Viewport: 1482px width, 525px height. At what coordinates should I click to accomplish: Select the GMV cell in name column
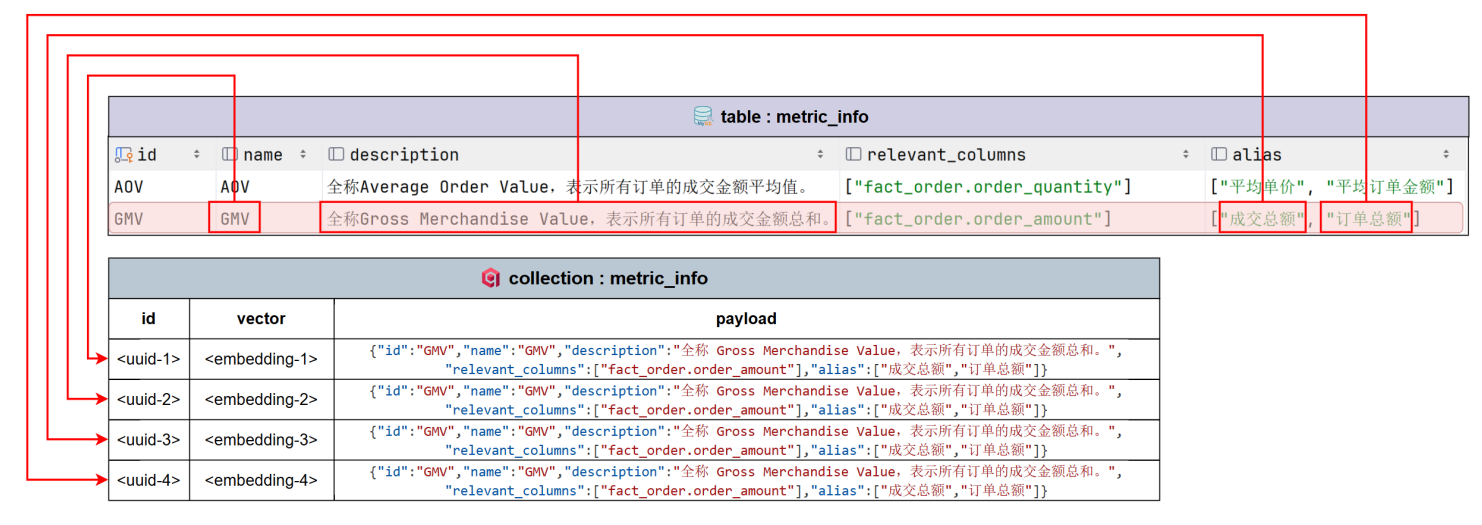click(235, 219)
